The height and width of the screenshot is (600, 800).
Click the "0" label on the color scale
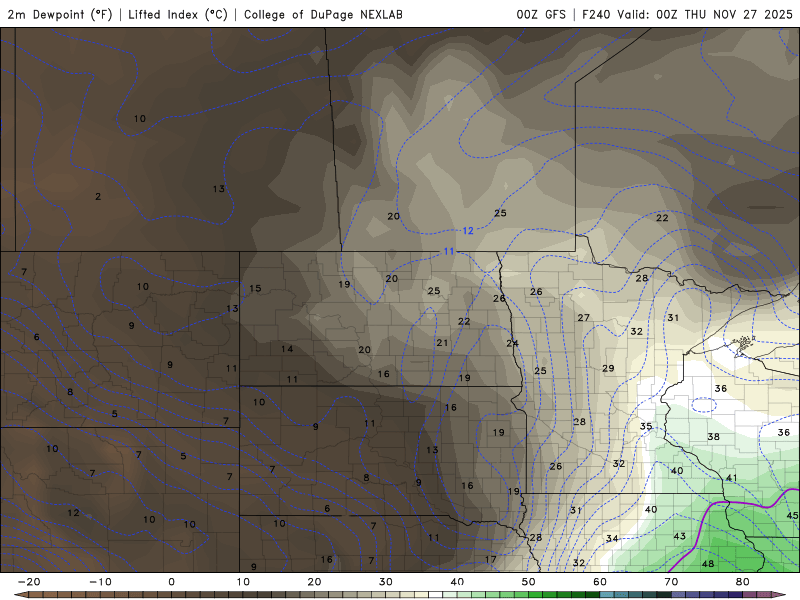point(171,582)
